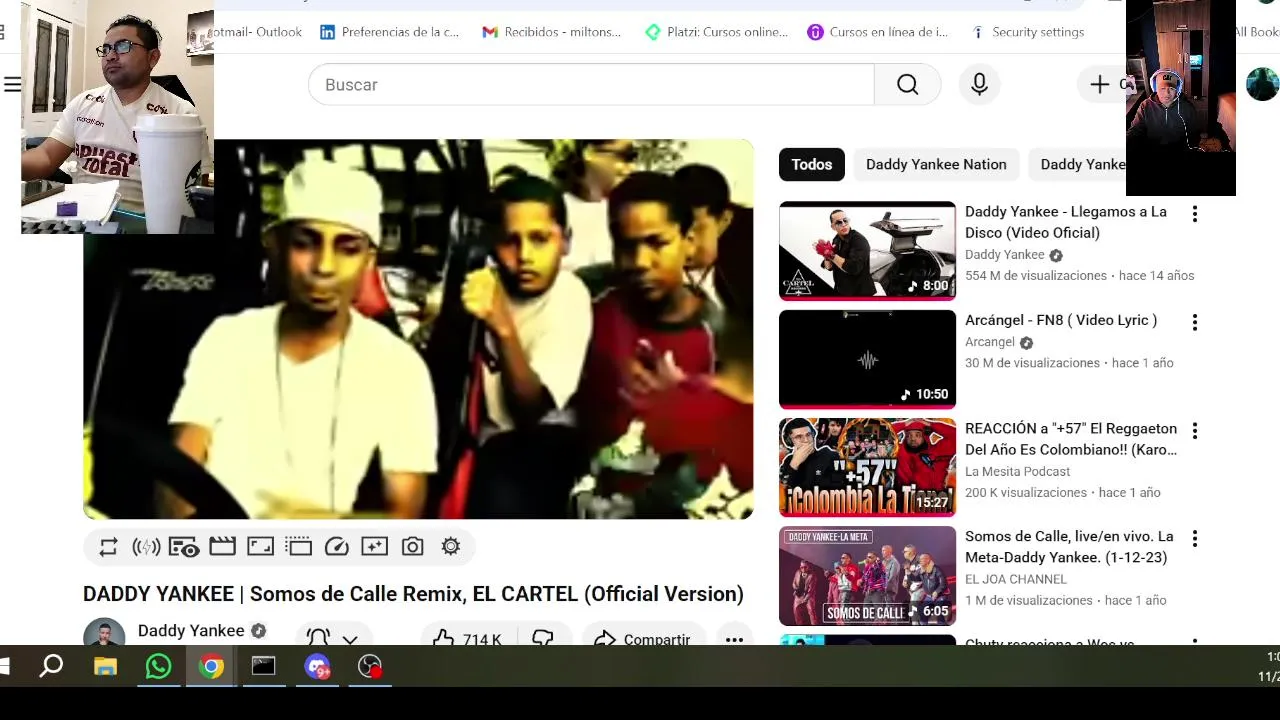Screen dimensions: 1280x720
Task: Open the Cursos en línea bookmark
Action: (878, 32)
